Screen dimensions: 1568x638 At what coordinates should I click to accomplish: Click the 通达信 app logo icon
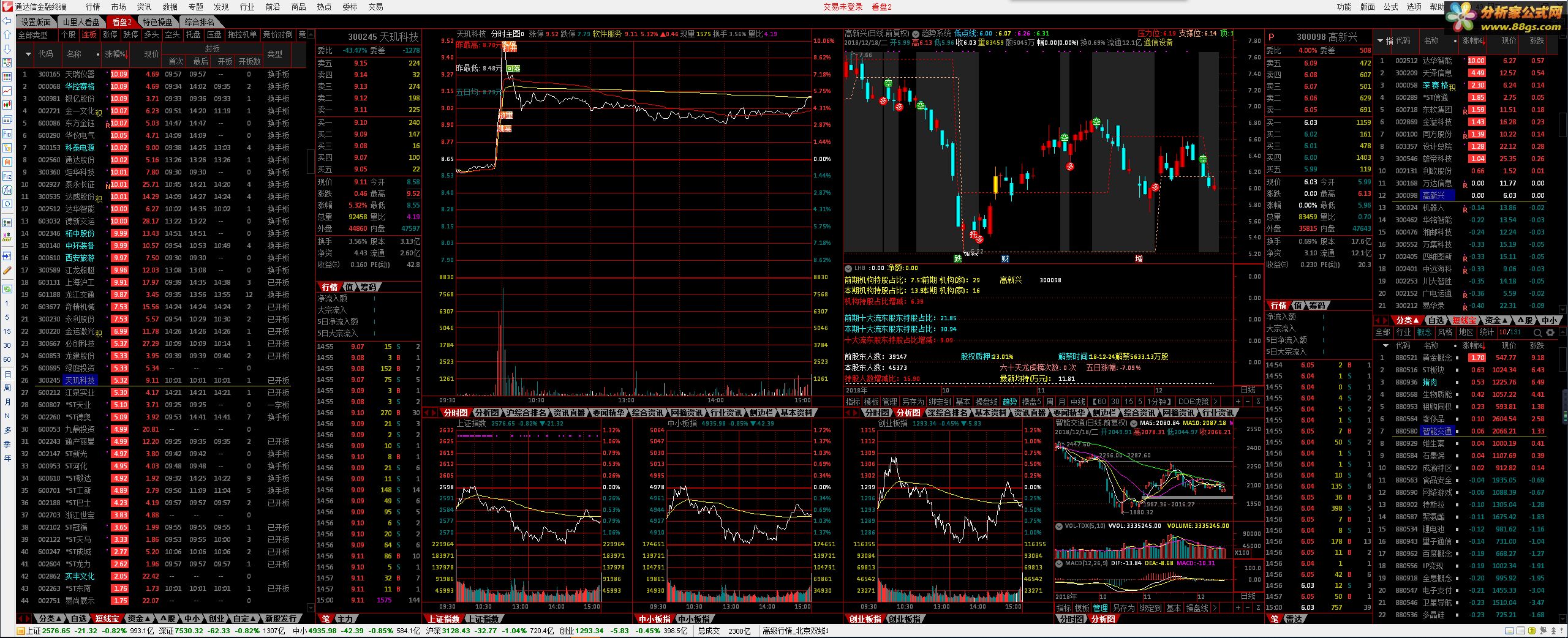pos(7,7)
